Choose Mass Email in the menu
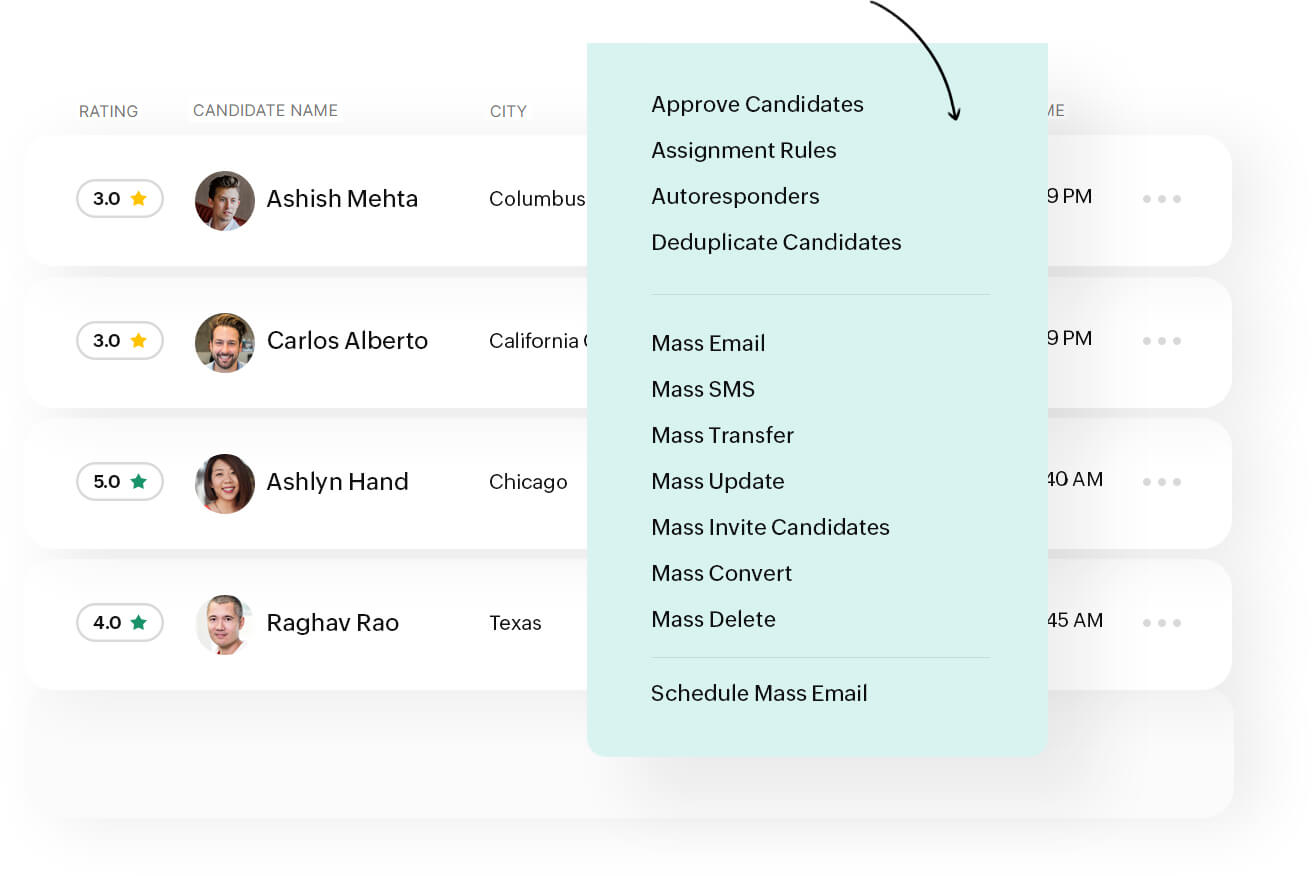This screenshot has width=1312, height=876. click(x=708, y=344)
